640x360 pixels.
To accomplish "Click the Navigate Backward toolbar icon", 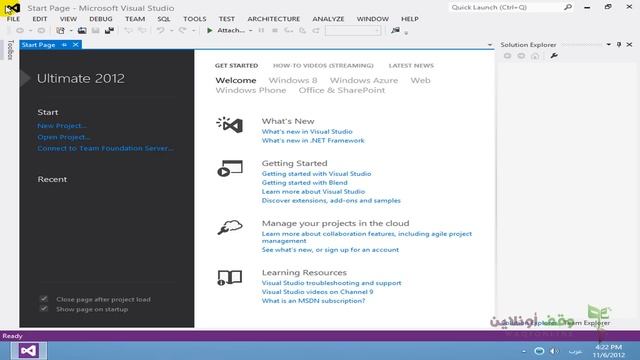I will pyautogui.click(x=20, y=30).
